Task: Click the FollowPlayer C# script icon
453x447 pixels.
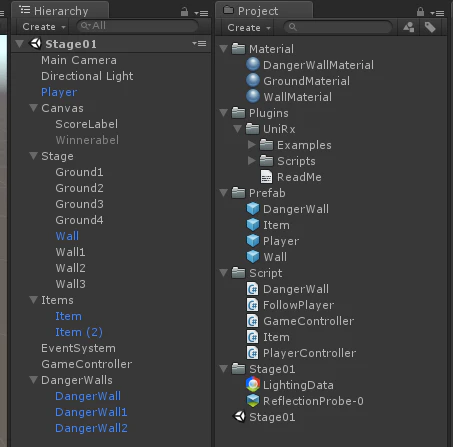Action: point(253,305)
